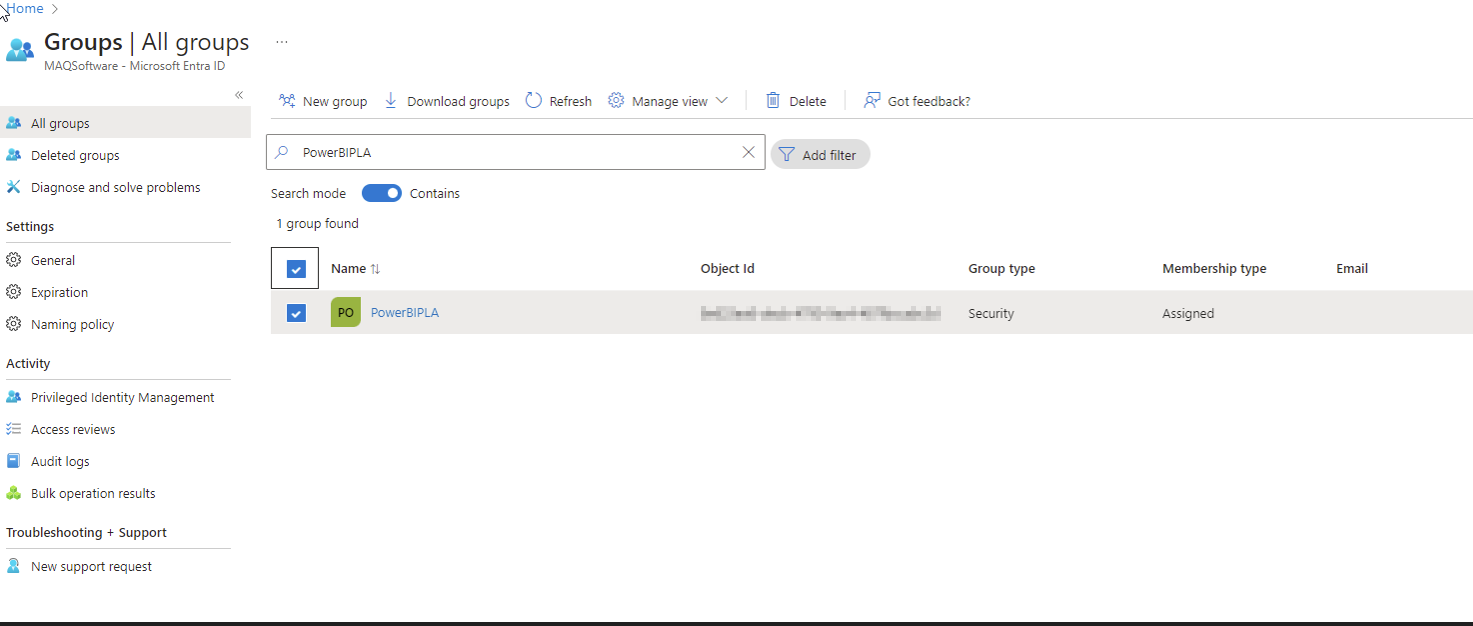Screen dimensions: 1473x626
Task: Uncheck the PowerBIPLA row checkbox
Action: click(296, 313)
